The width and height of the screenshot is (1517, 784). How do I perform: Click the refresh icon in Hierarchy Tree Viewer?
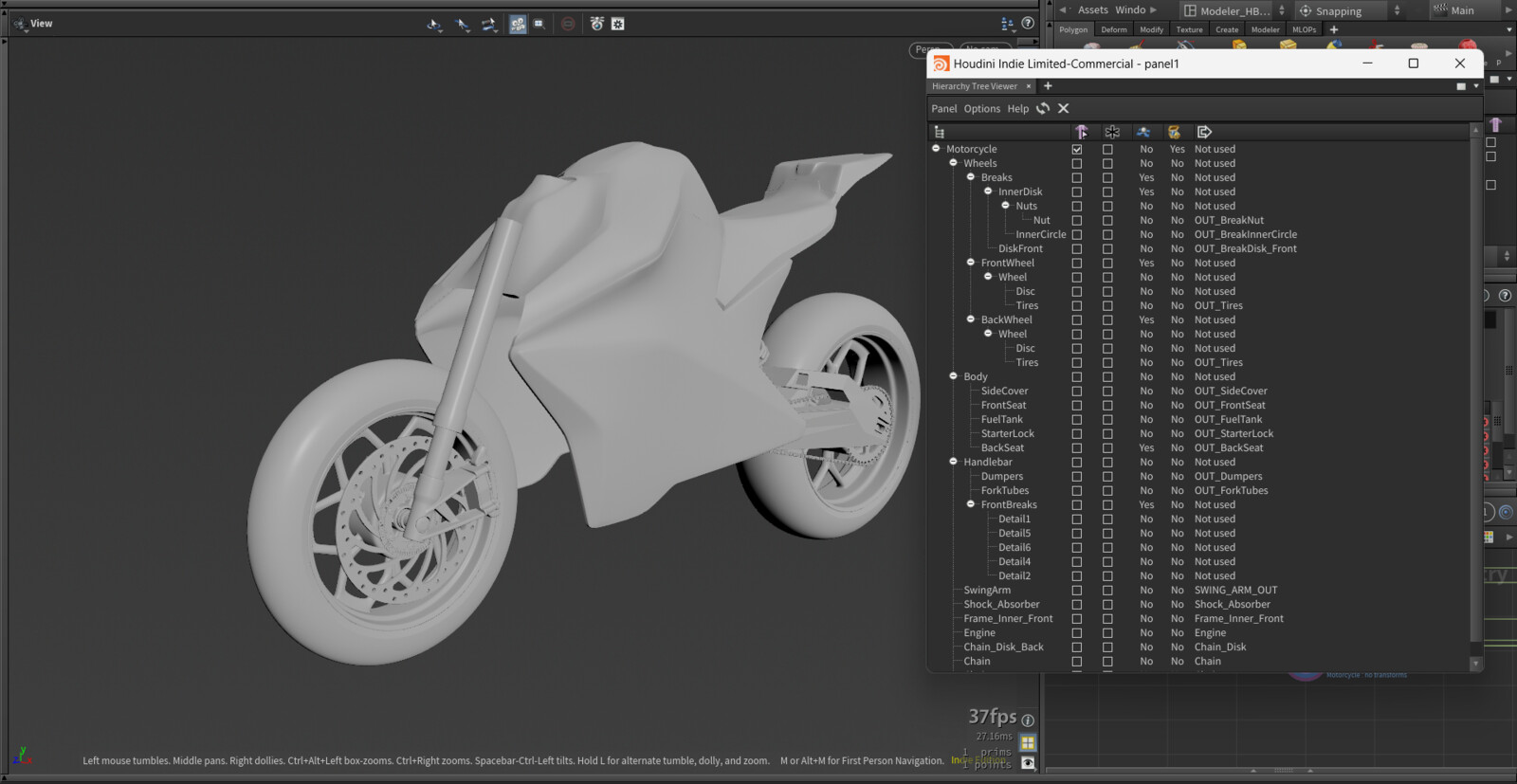coord(1043,109)
